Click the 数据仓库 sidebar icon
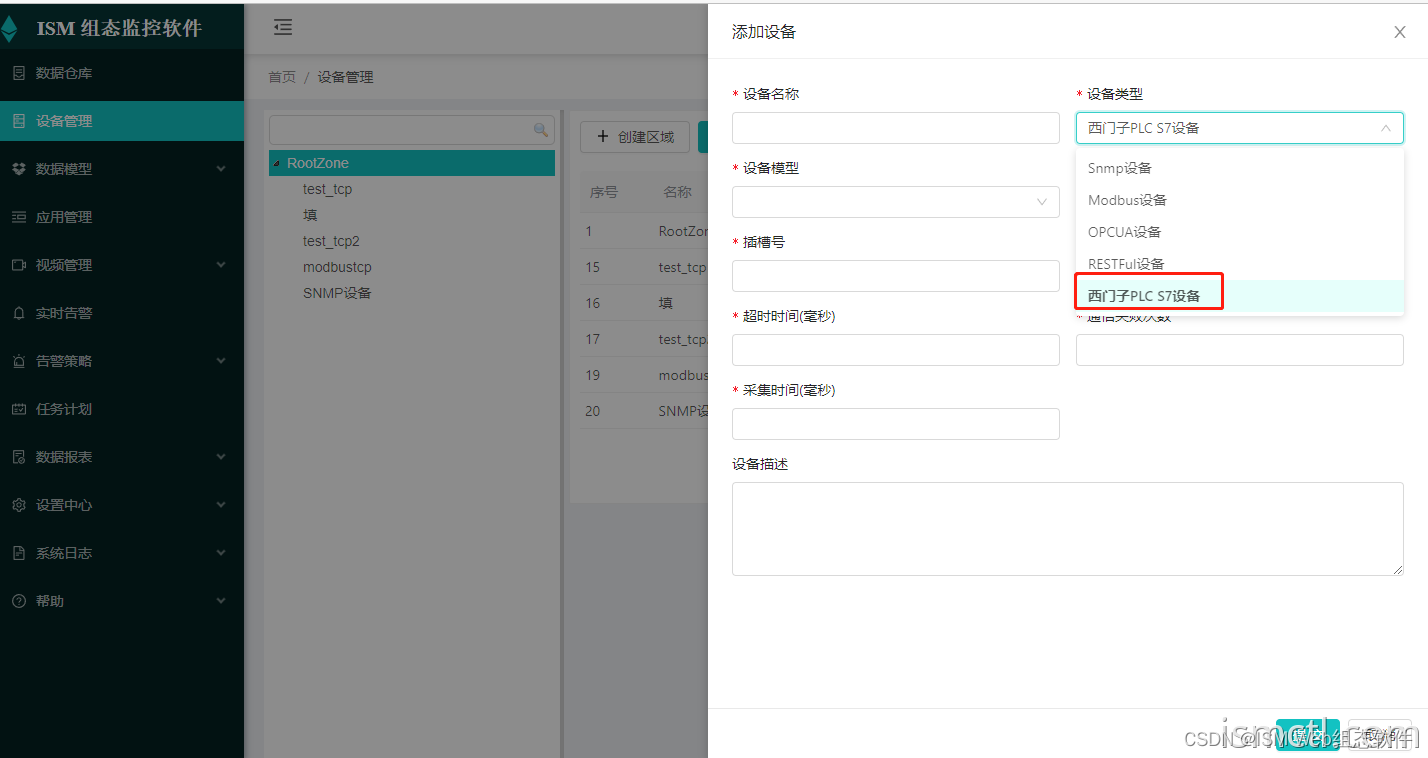 click(x=18, y=73)
